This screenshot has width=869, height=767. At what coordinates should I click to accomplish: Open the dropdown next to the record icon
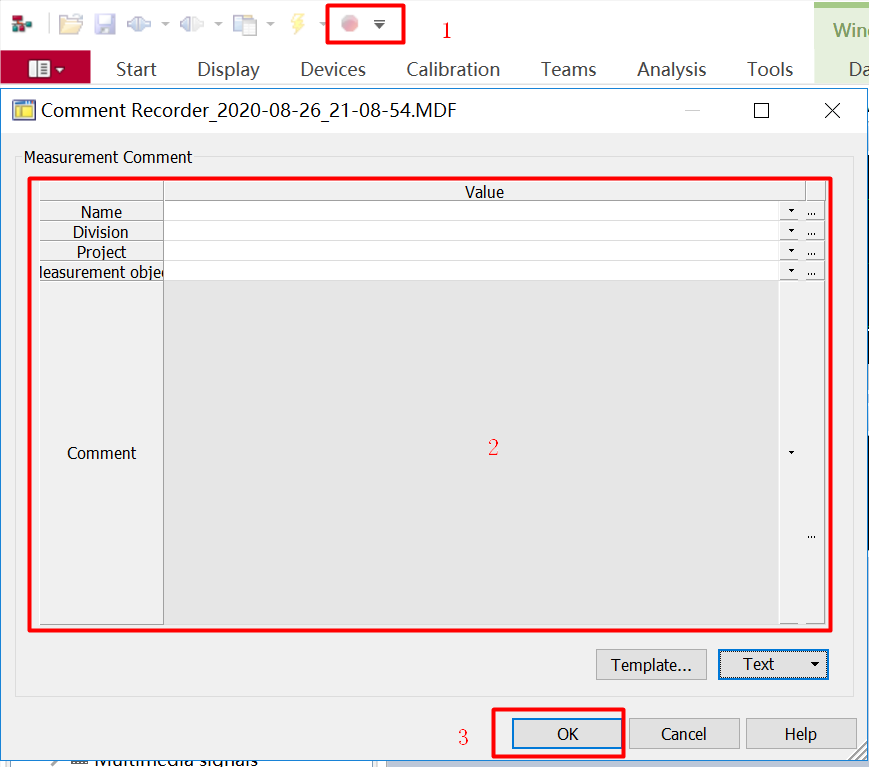tap(379, 24)
